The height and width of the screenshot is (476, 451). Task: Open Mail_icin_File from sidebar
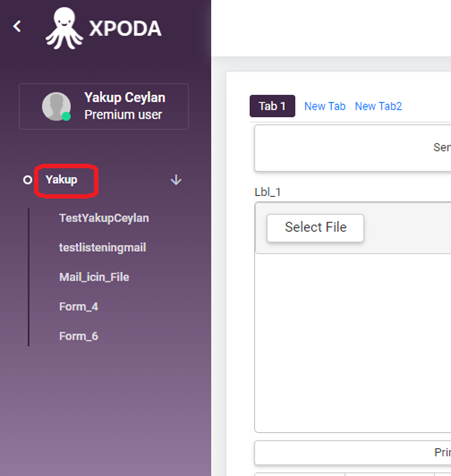[x=94, y=277]
